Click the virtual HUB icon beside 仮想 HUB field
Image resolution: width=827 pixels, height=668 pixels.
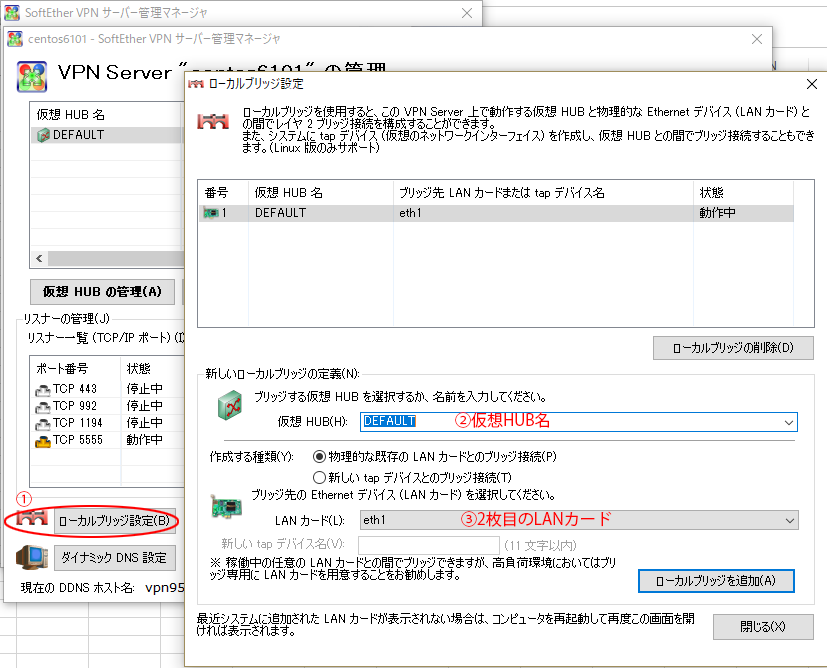(232, 406)
